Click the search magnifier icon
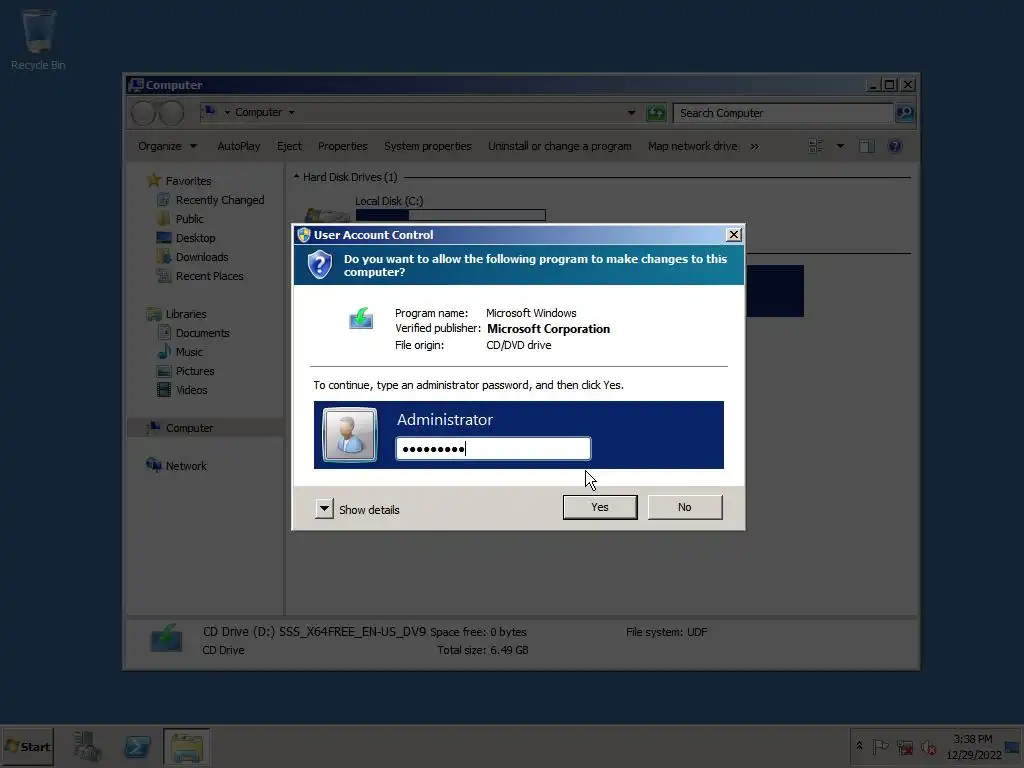 tap(904, 113)
